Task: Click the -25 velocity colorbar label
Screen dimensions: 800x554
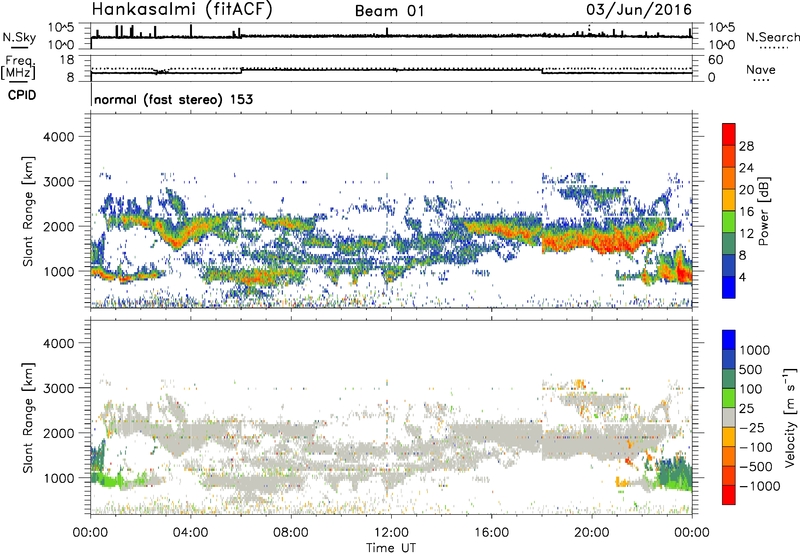Action: 751,428
